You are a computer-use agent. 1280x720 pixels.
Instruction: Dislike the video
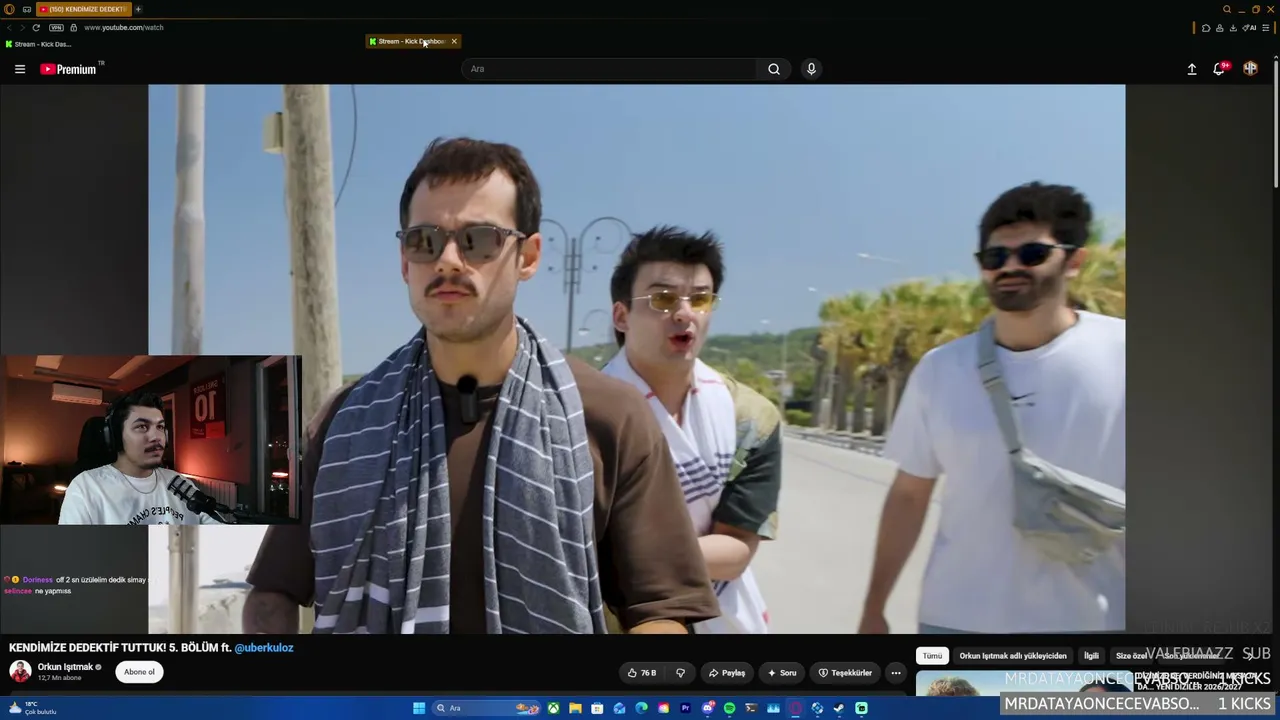pos(680,673)
